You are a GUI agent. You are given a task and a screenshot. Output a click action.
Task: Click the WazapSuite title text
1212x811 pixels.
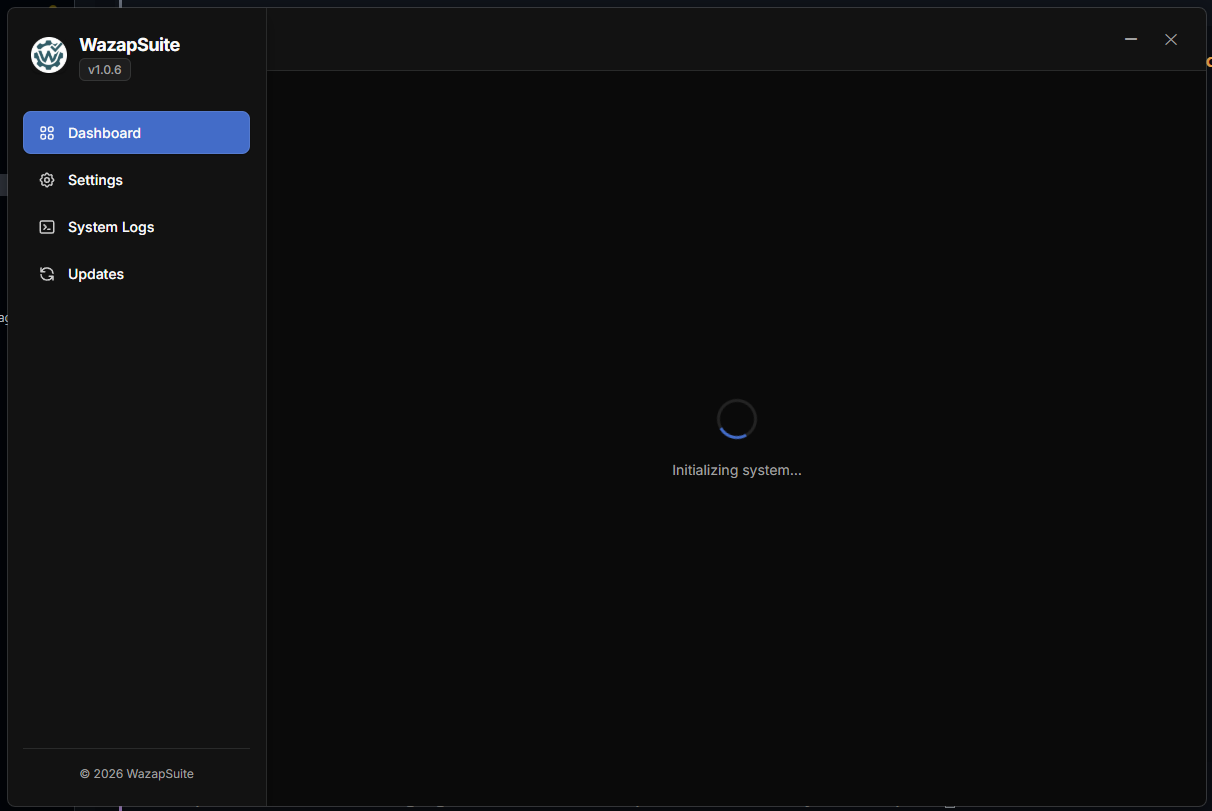pos(129,44)
